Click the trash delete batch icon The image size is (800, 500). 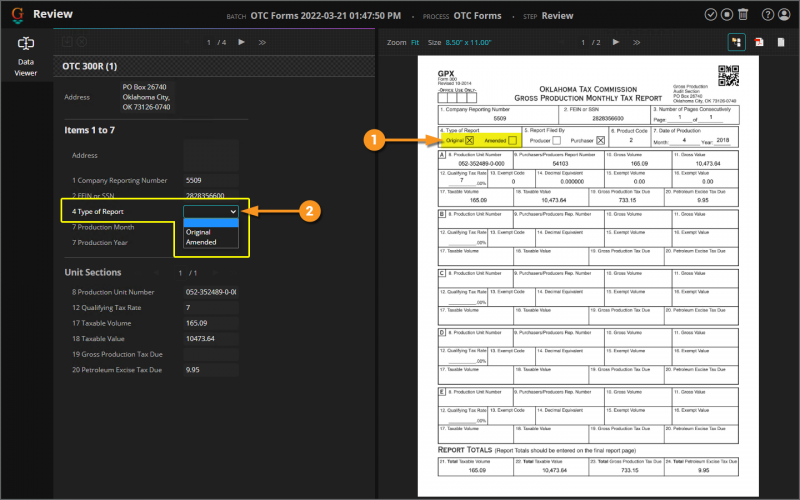(742, 15)
